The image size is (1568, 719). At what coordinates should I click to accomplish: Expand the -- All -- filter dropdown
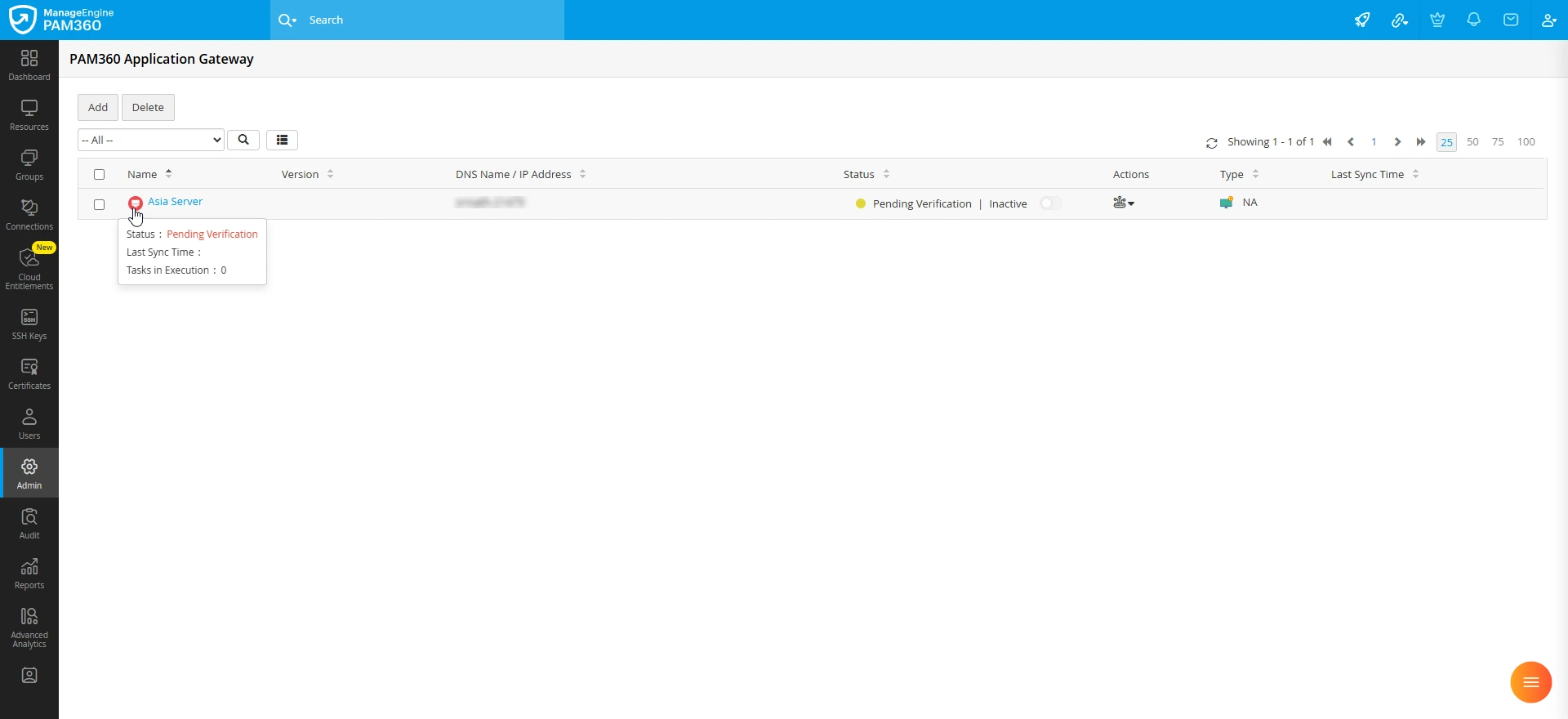(151, 141)
